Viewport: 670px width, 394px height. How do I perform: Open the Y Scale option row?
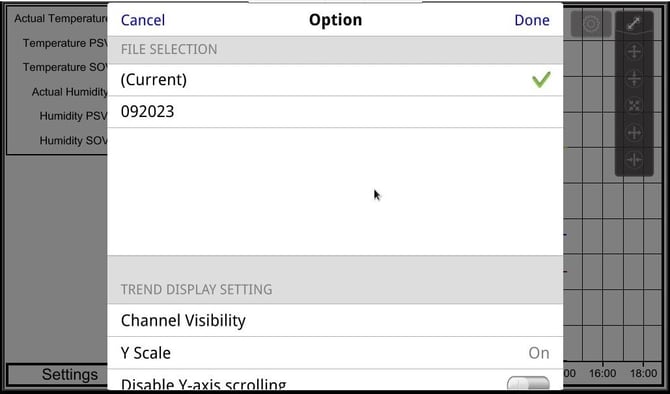pyautogui.click(x=335, y=353)
